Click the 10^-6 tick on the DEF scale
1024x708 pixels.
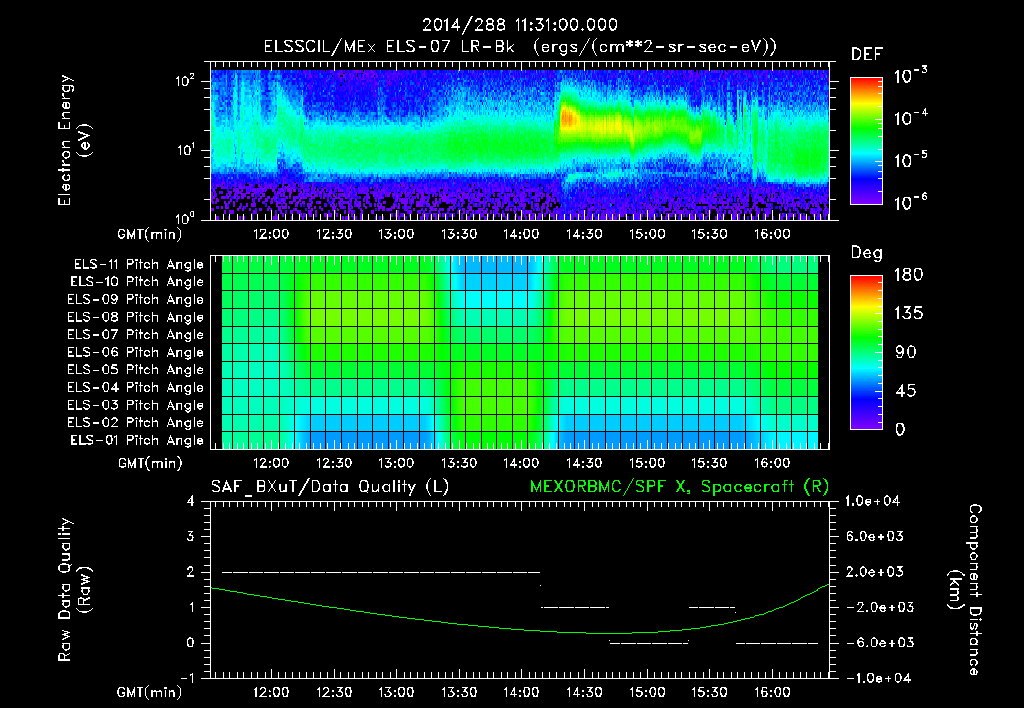[911, 202]
